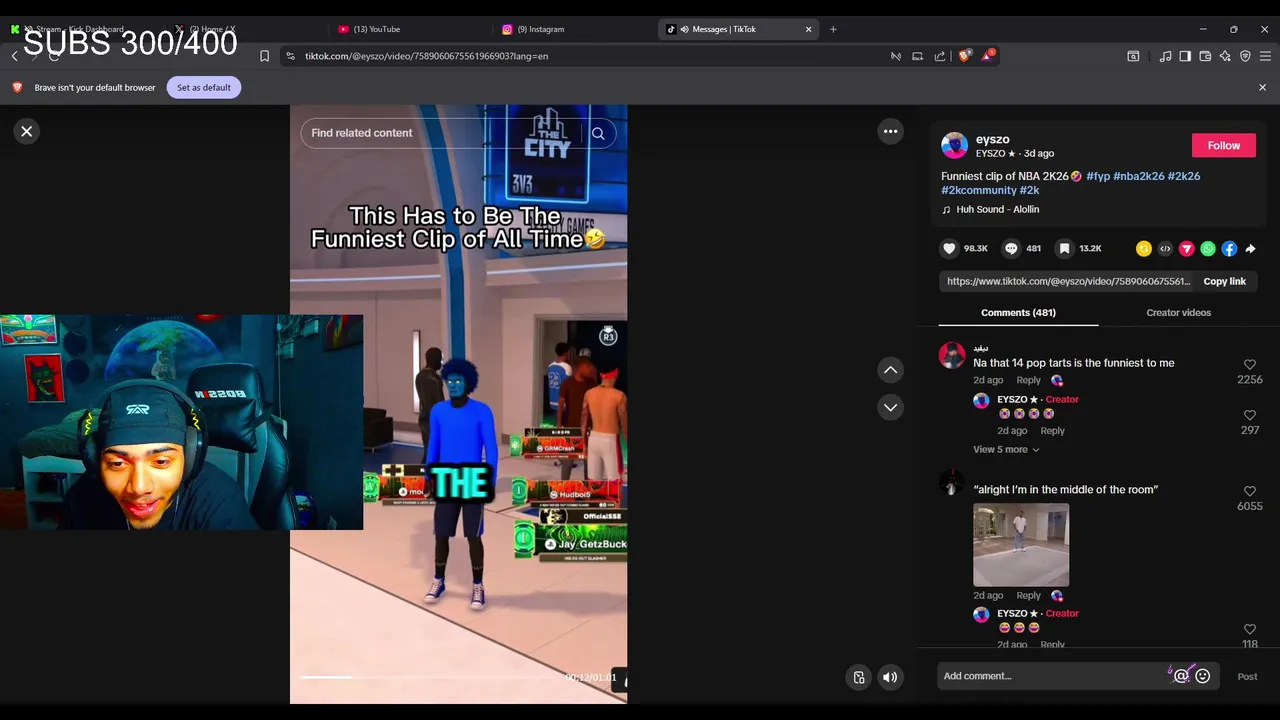The width and height of the screenshot is (1280, 720).
Task: Like EYSZO's reply with 297 likes
Action: click(1249, 415)
